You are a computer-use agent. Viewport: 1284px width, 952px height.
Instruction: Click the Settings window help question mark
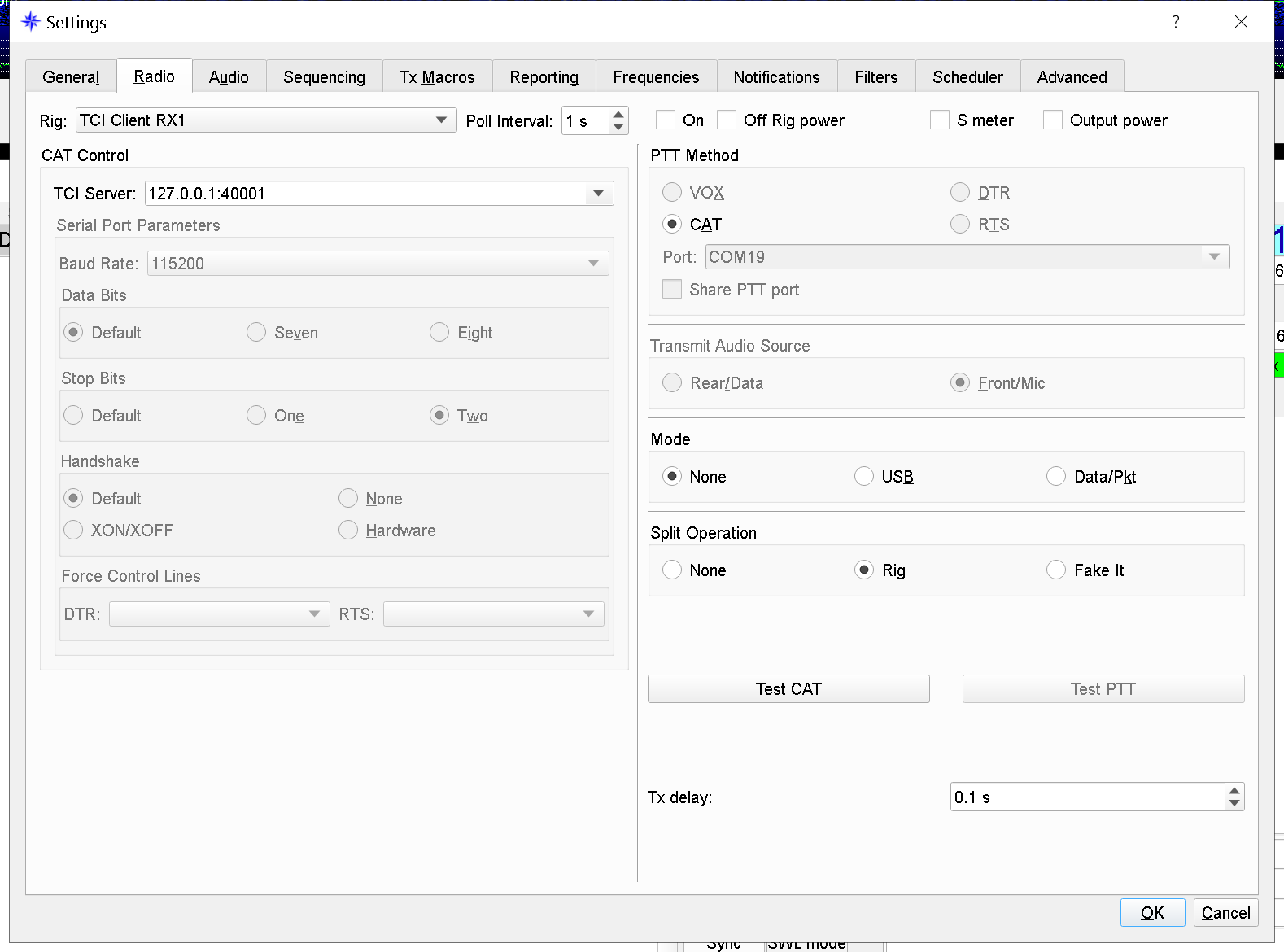(1176, 22)
